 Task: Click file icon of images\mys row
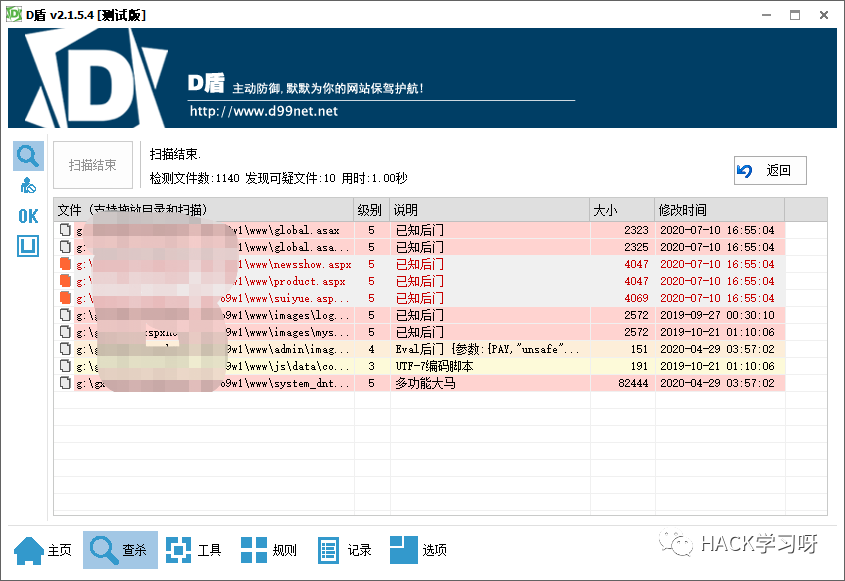pyautogui.click(x=65, y=332)
